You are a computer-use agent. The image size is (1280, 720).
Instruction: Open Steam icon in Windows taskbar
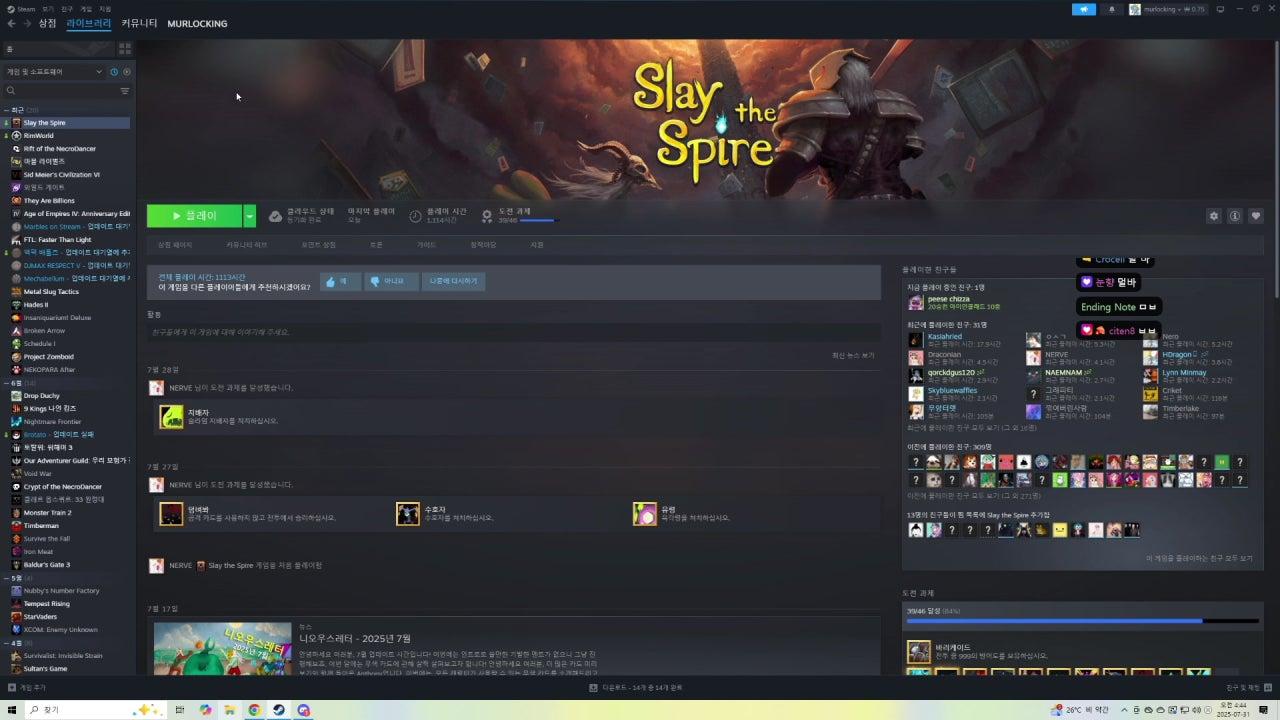click(x=279, y=710)
